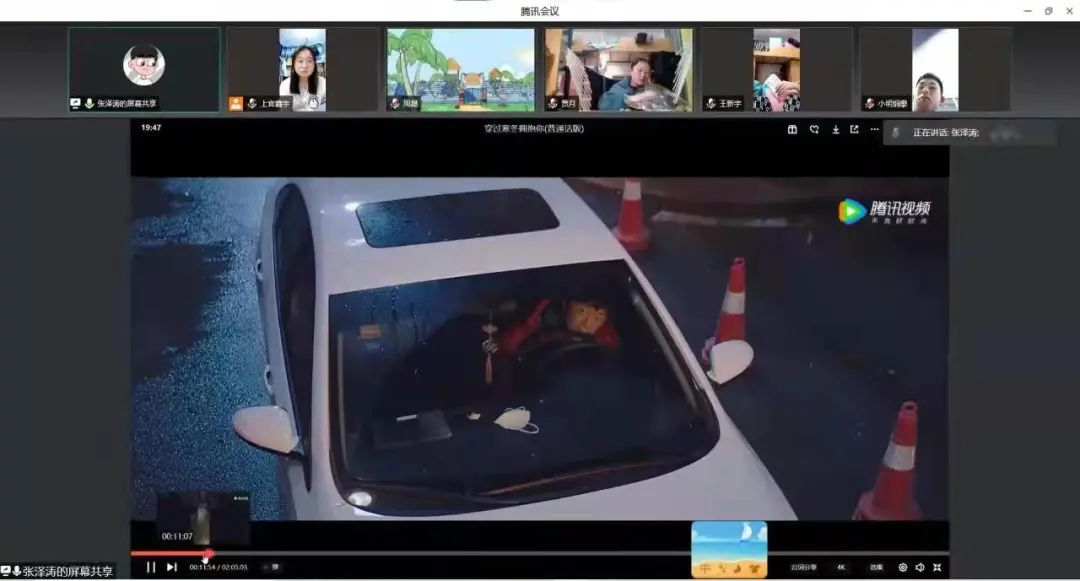Skip to the next episode
Viewport: 1080px width, 581px height.
(171, 567)
